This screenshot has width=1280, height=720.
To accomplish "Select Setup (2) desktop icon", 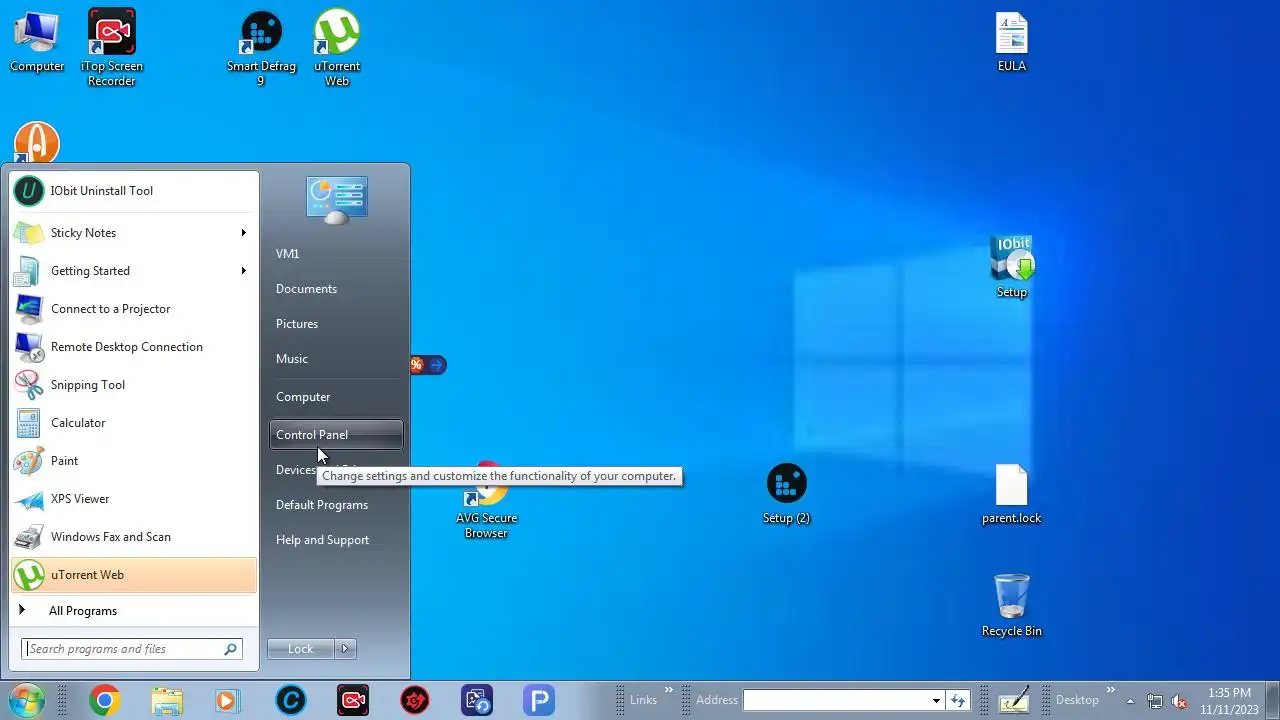I will tap(786, 494).
